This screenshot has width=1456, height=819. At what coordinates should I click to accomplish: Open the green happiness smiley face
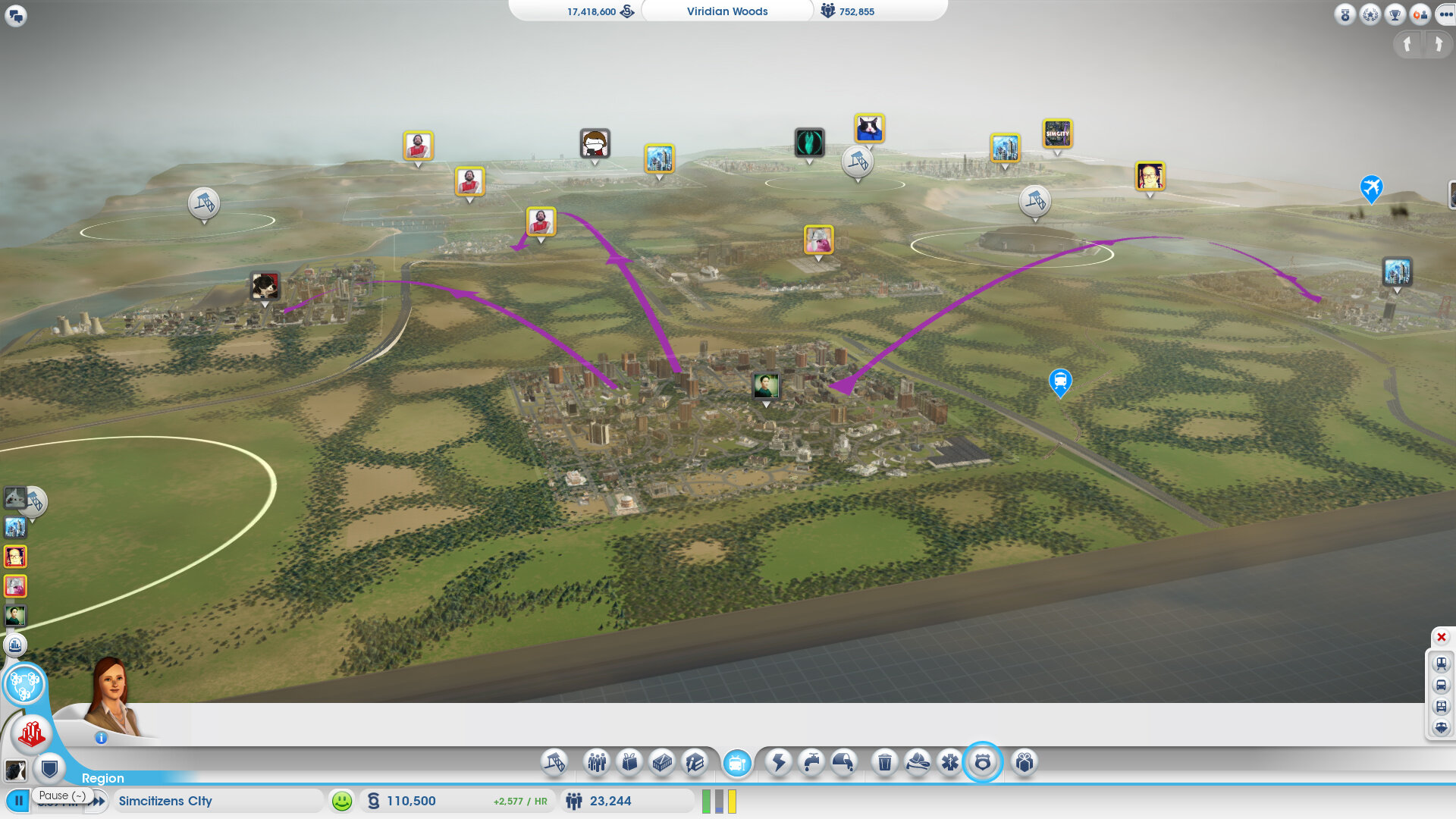coord(342,801)
